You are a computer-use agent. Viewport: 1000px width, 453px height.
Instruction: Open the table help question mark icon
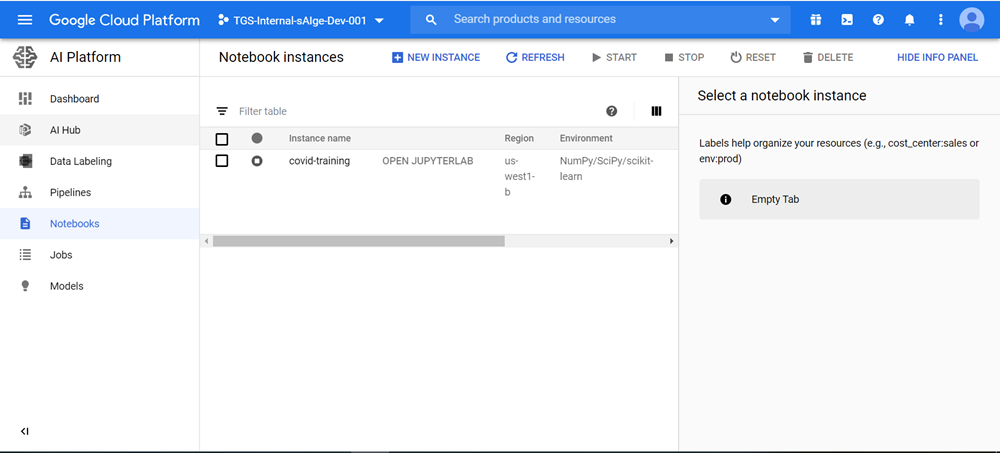pos(612,111)
